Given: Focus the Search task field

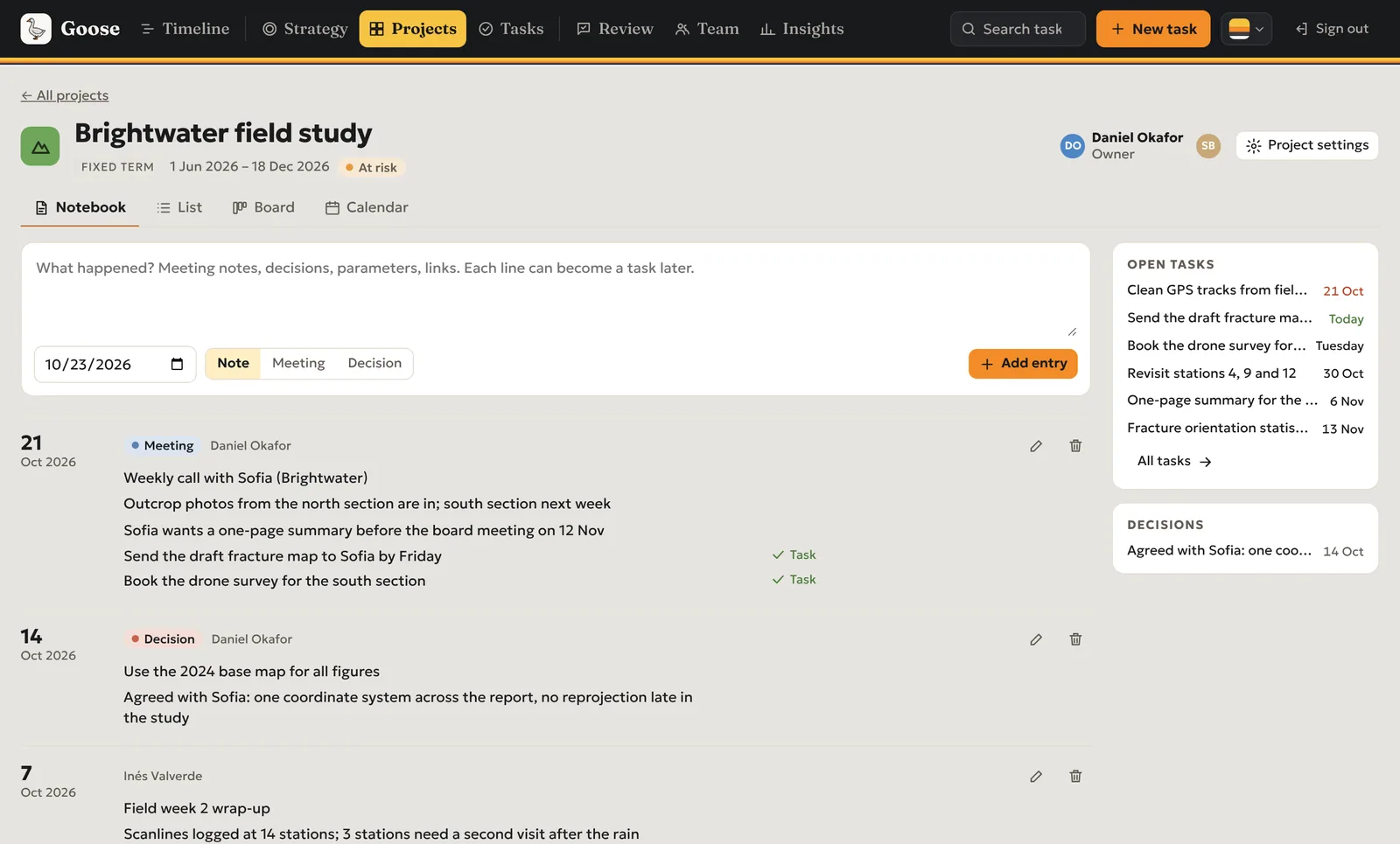Looking at the screenshot, I should (1018, 29).
